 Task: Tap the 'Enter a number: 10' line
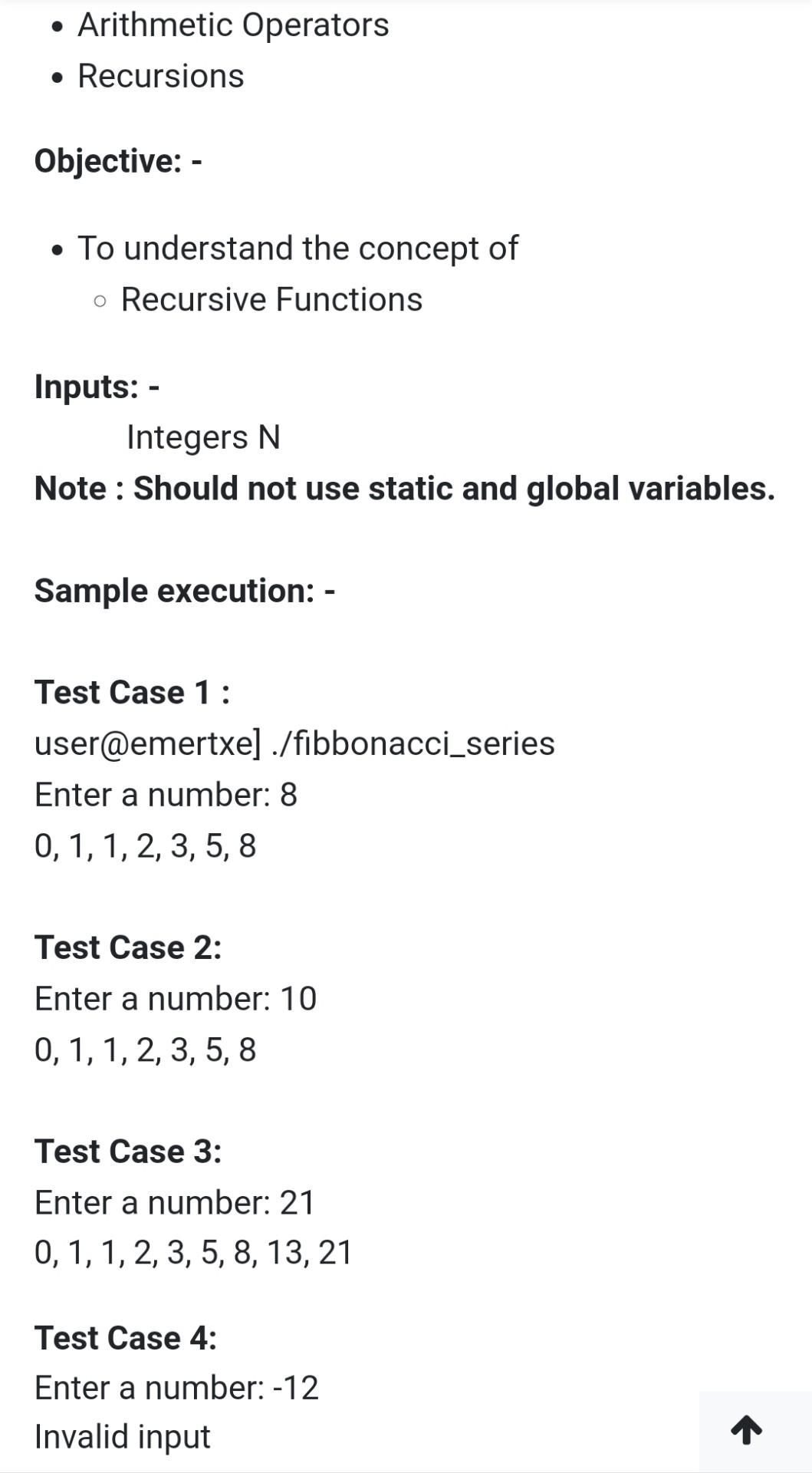tap(176, 999)
